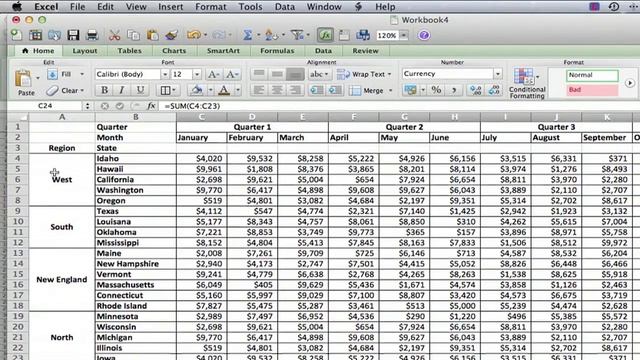This screenshot has width=640, height=360.
Task: Toggle Bold formatting
Action: (x=104, y=90)
